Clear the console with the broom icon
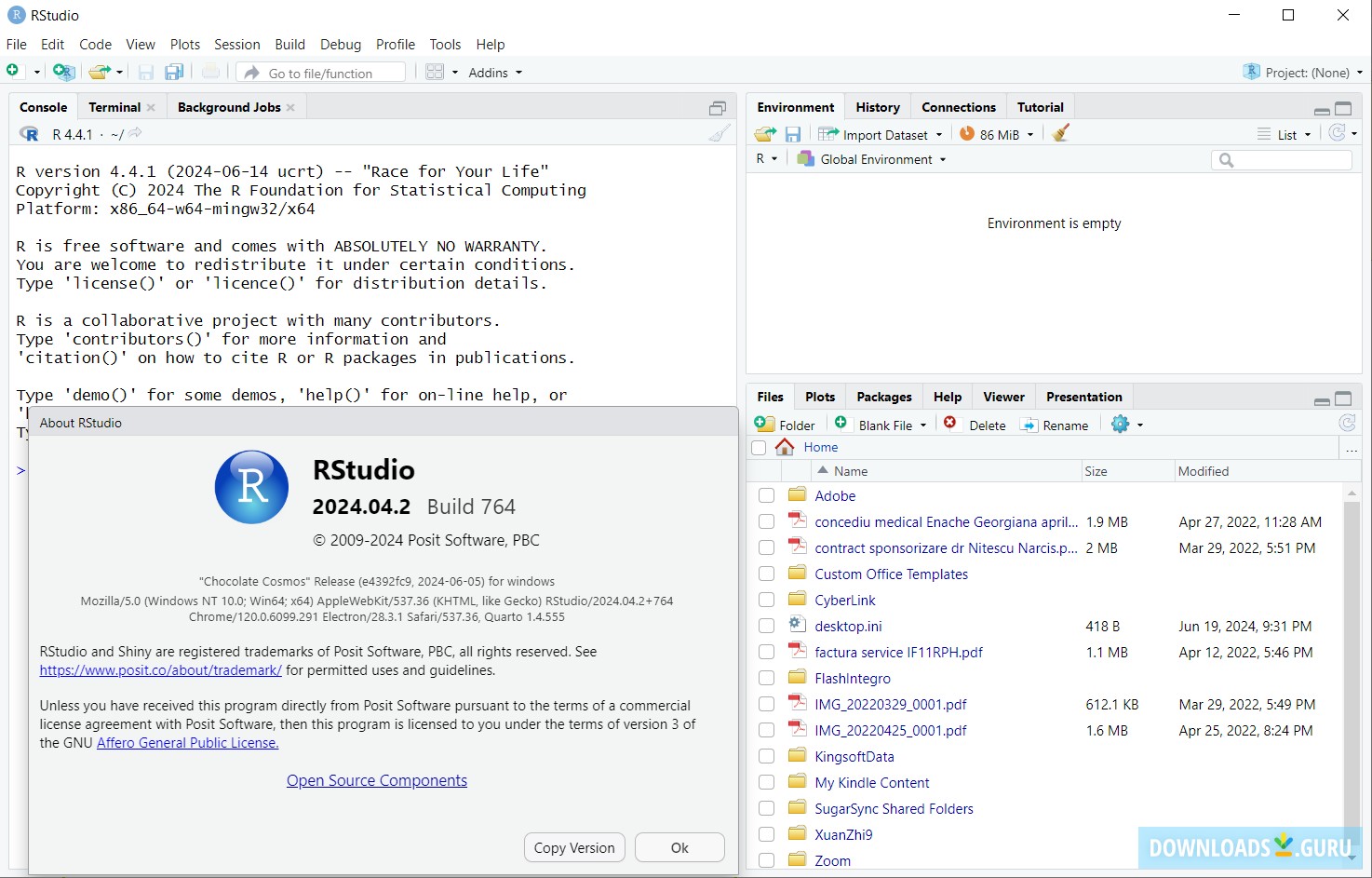1372x878 pixels. point(718,133)
